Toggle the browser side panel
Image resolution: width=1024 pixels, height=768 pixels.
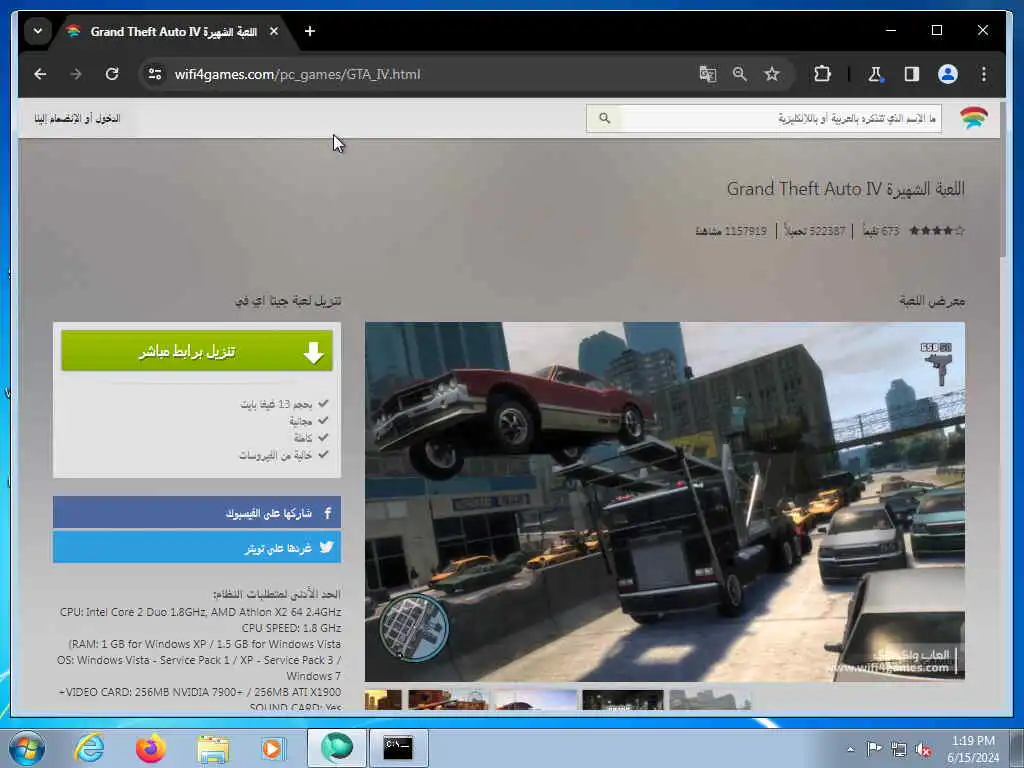coord(912,74)
